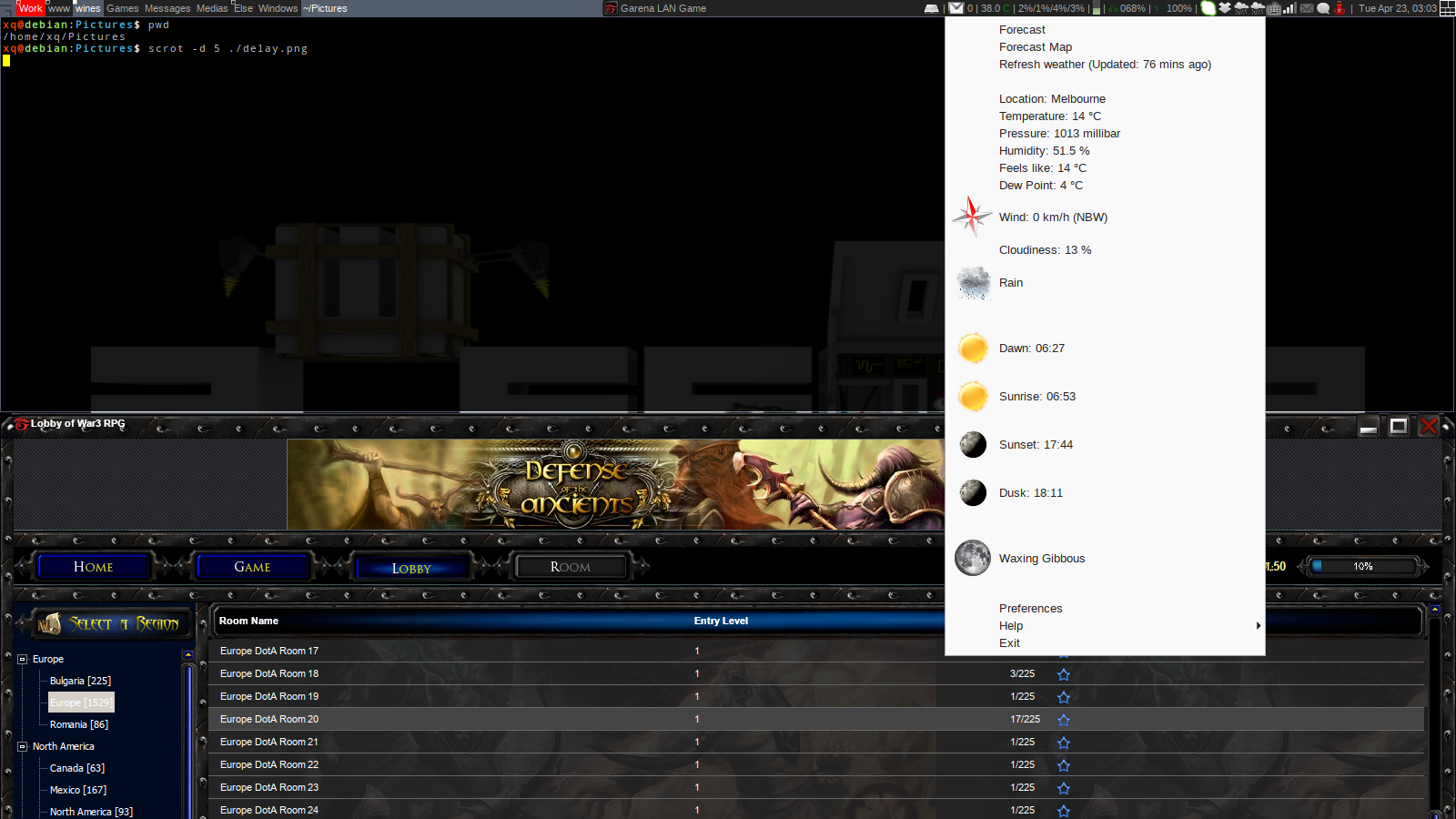Favorite Europe DotA Room 21 star
The height and width of the screenshot is (819, 1456).
(x=1064, y=743)
